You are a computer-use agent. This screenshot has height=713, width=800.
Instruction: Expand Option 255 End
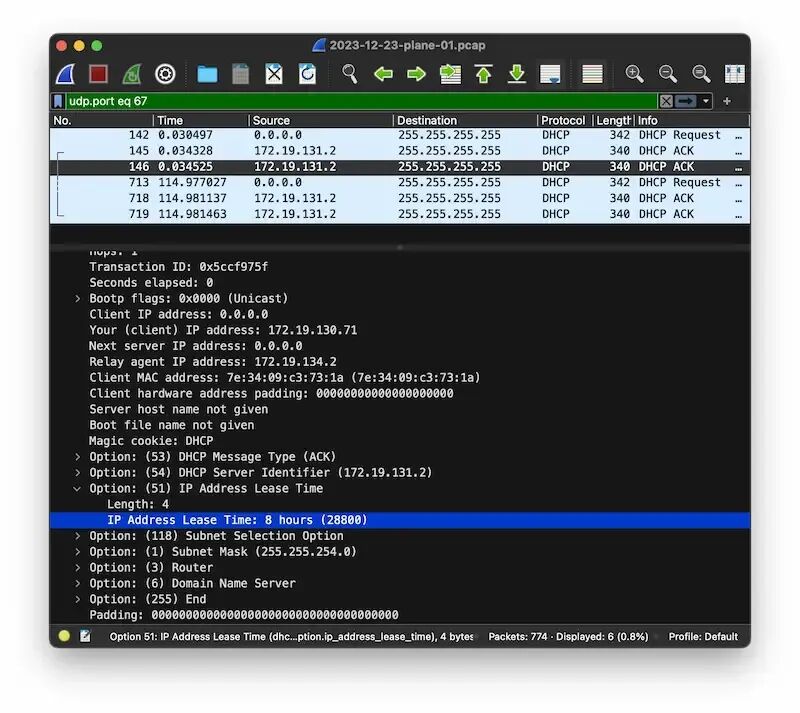78,599
